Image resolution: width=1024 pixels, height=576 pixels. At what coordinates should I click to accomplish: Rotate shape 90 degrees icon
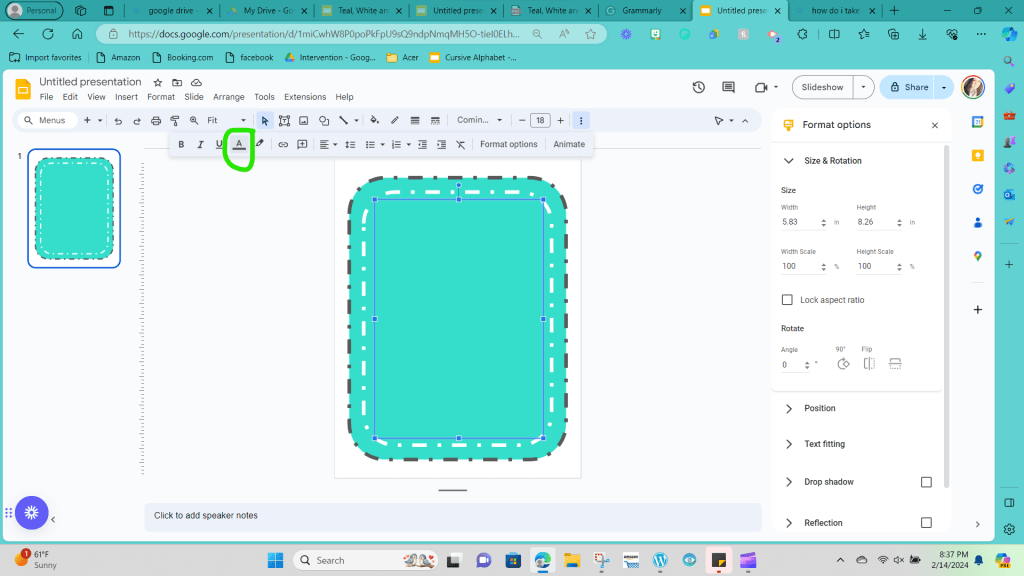(842, 364)
